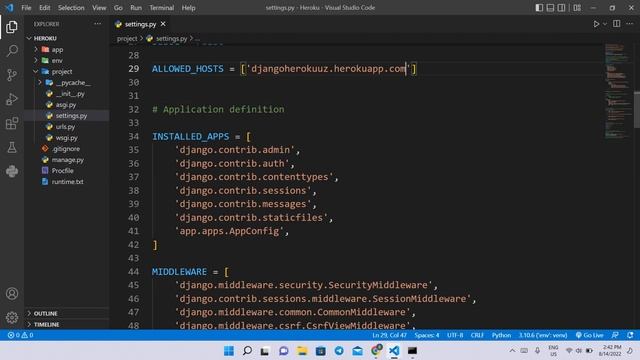Viewport: 640px width, 360px height.
Task: Change encoding via UTF-8 status item
Action: point(455,335)
